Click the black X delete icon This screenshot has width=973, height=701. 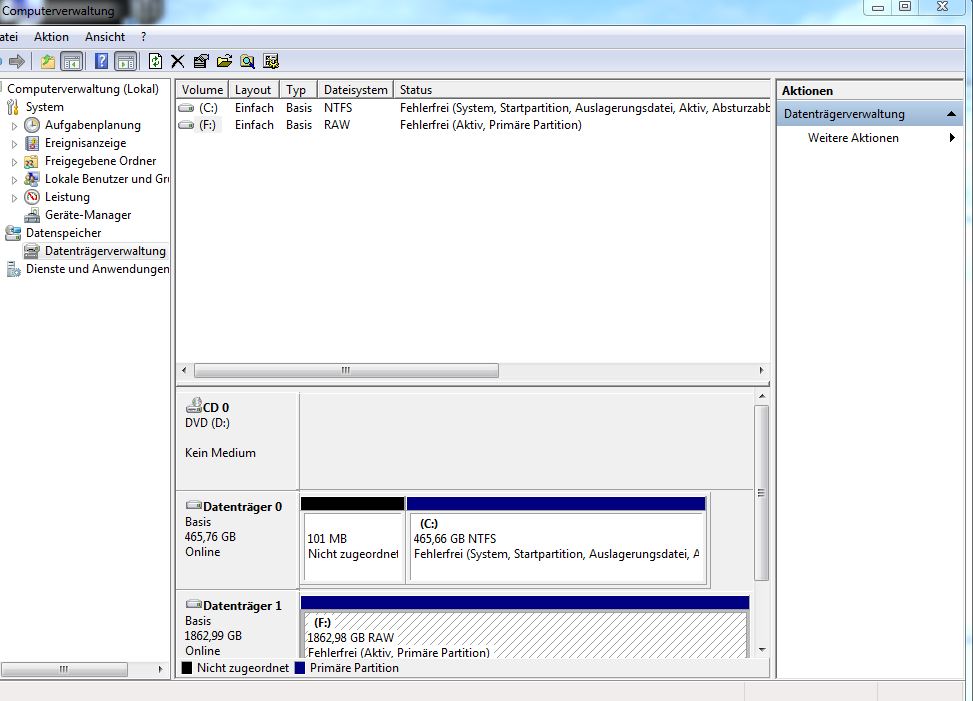tap(177, 61)
